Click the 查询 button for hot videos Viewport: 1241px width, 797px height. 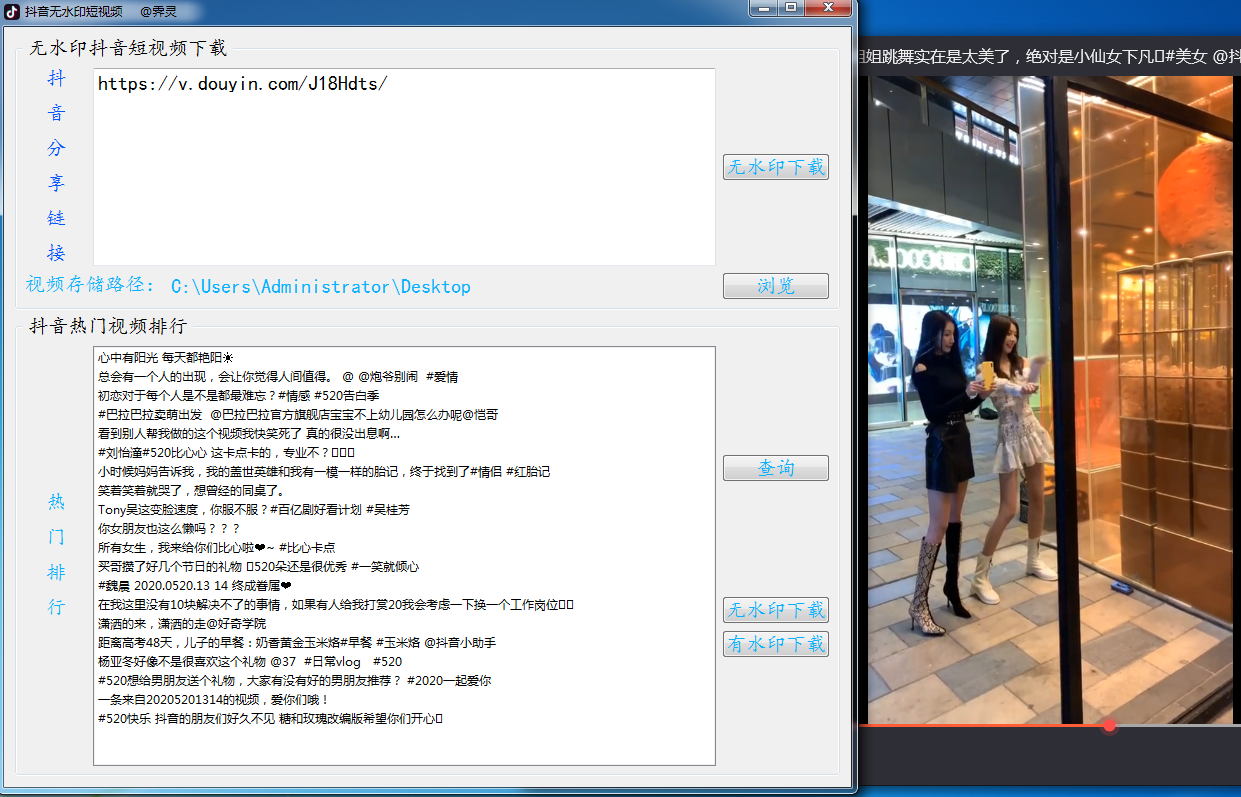(776, 468)
